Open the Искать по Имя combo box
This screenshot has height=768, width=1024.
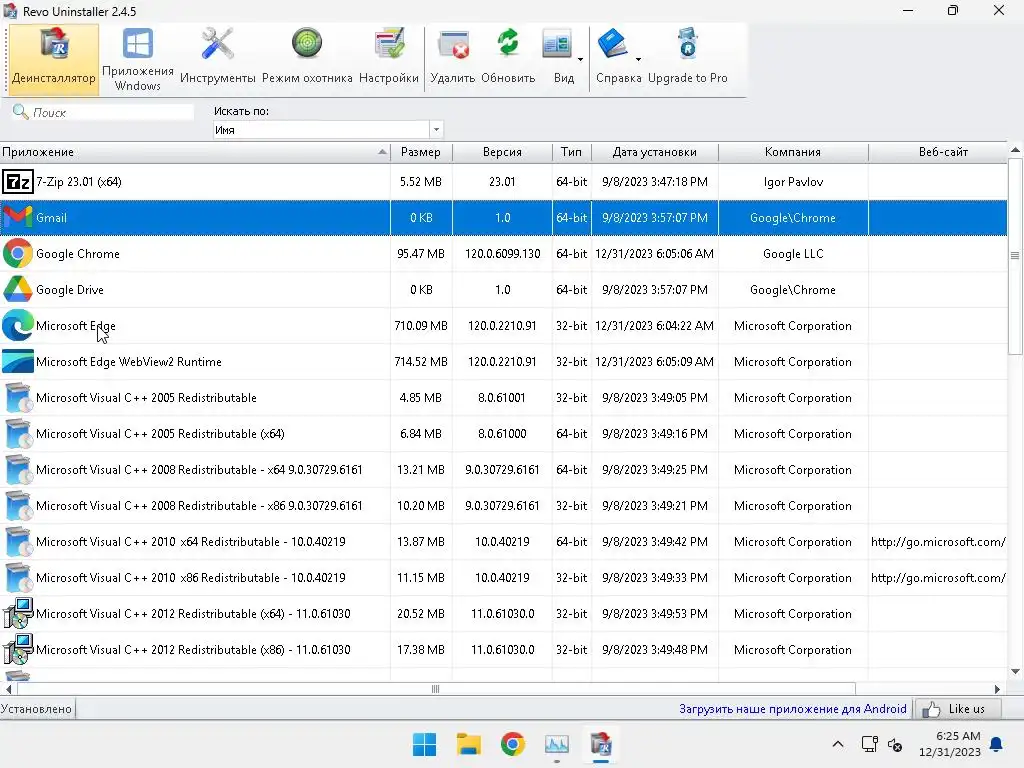[x=328, y=129]
